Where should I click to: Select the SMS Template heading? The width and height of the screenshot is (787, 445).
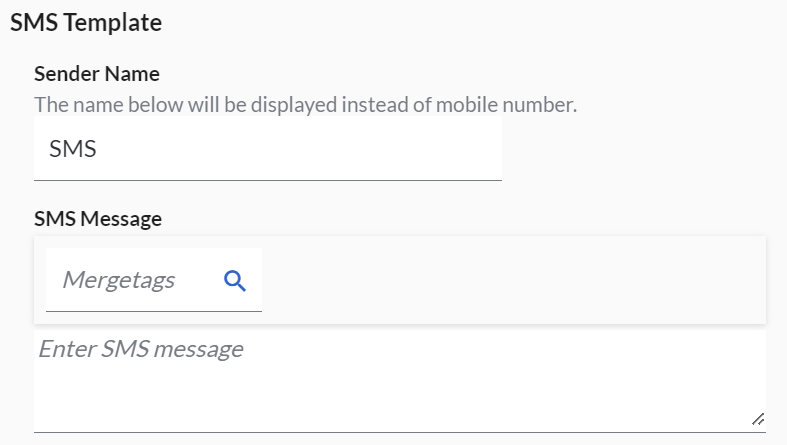[x=86, y=23]
